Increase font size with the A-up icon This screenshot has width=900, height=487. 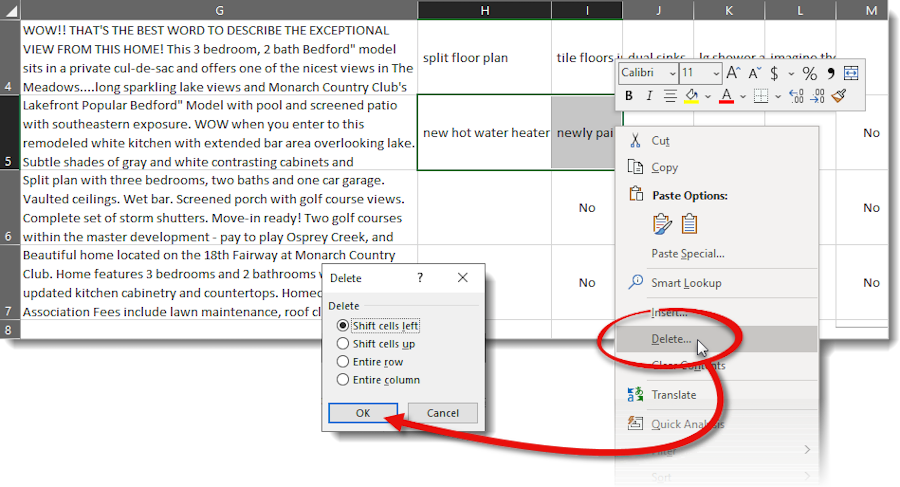[x=733, y=73]
